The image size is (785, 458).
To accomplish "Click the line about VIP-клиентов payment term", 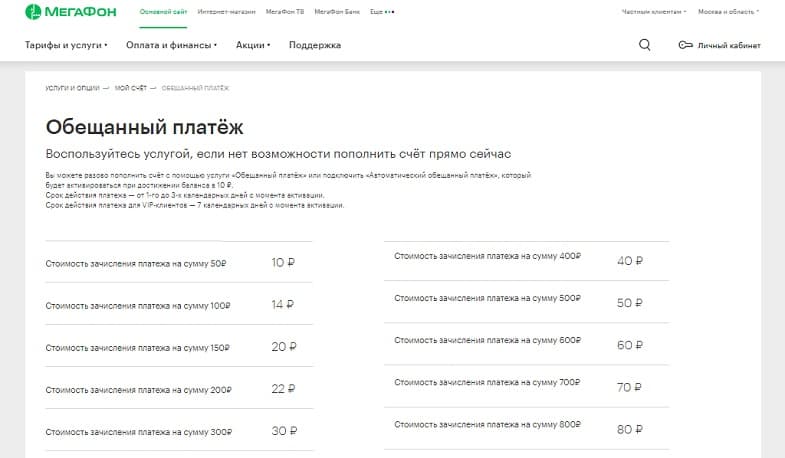I will (195, 205).
